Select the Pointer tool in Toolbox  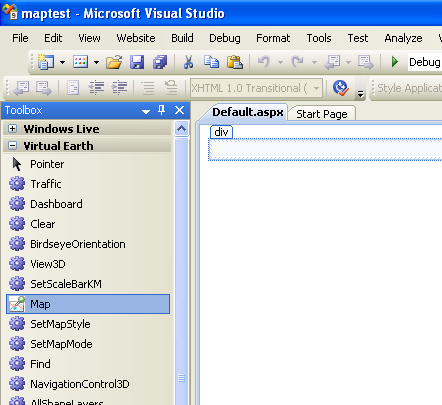[x=88, y=164]
